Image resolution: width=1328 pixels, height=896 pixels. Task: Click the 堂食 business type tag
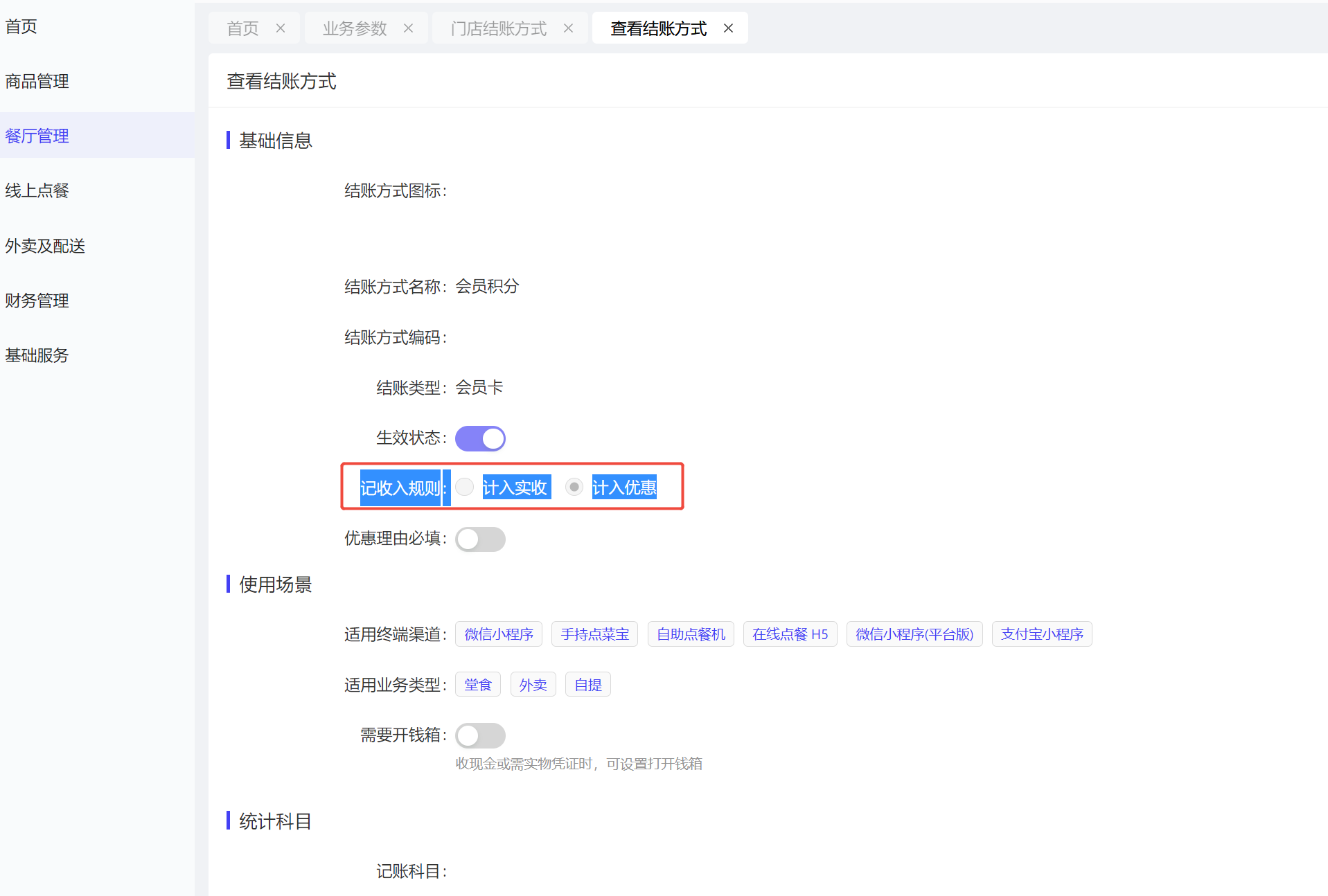click(x=477, y=685)
